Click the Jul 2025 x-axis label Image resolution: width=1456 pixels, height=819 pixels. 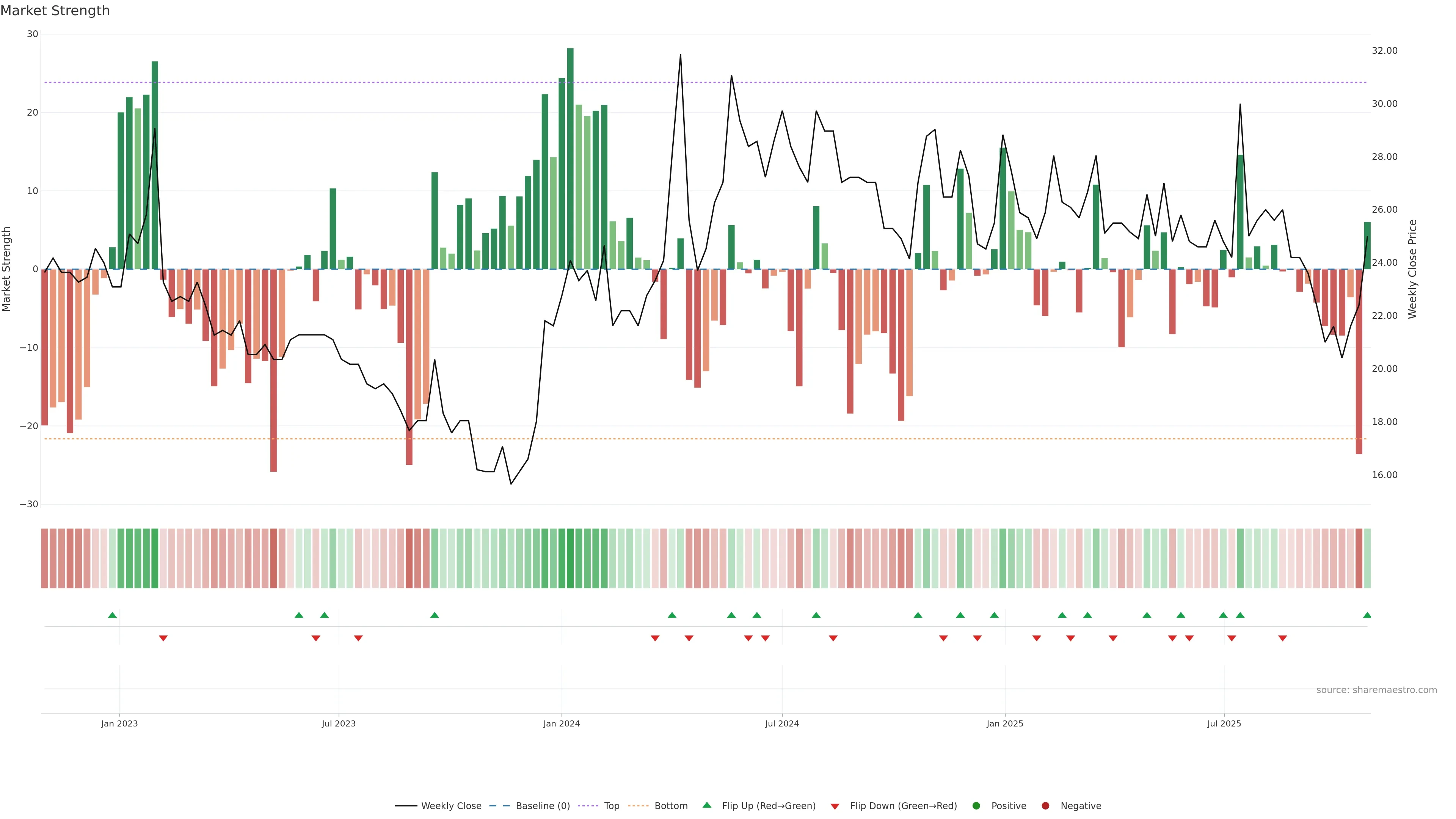pos(1224,723)
